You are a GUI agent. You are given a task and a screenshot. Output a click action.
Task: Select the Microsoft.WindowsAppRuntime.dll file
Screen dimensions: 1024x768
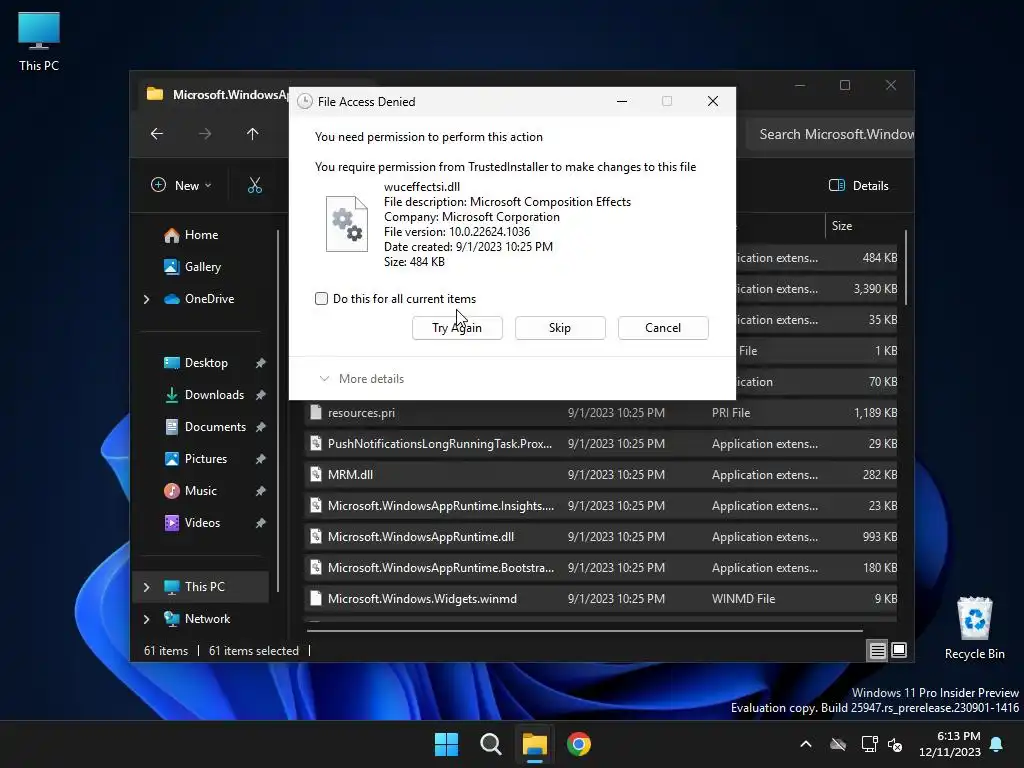click(601, 537)
